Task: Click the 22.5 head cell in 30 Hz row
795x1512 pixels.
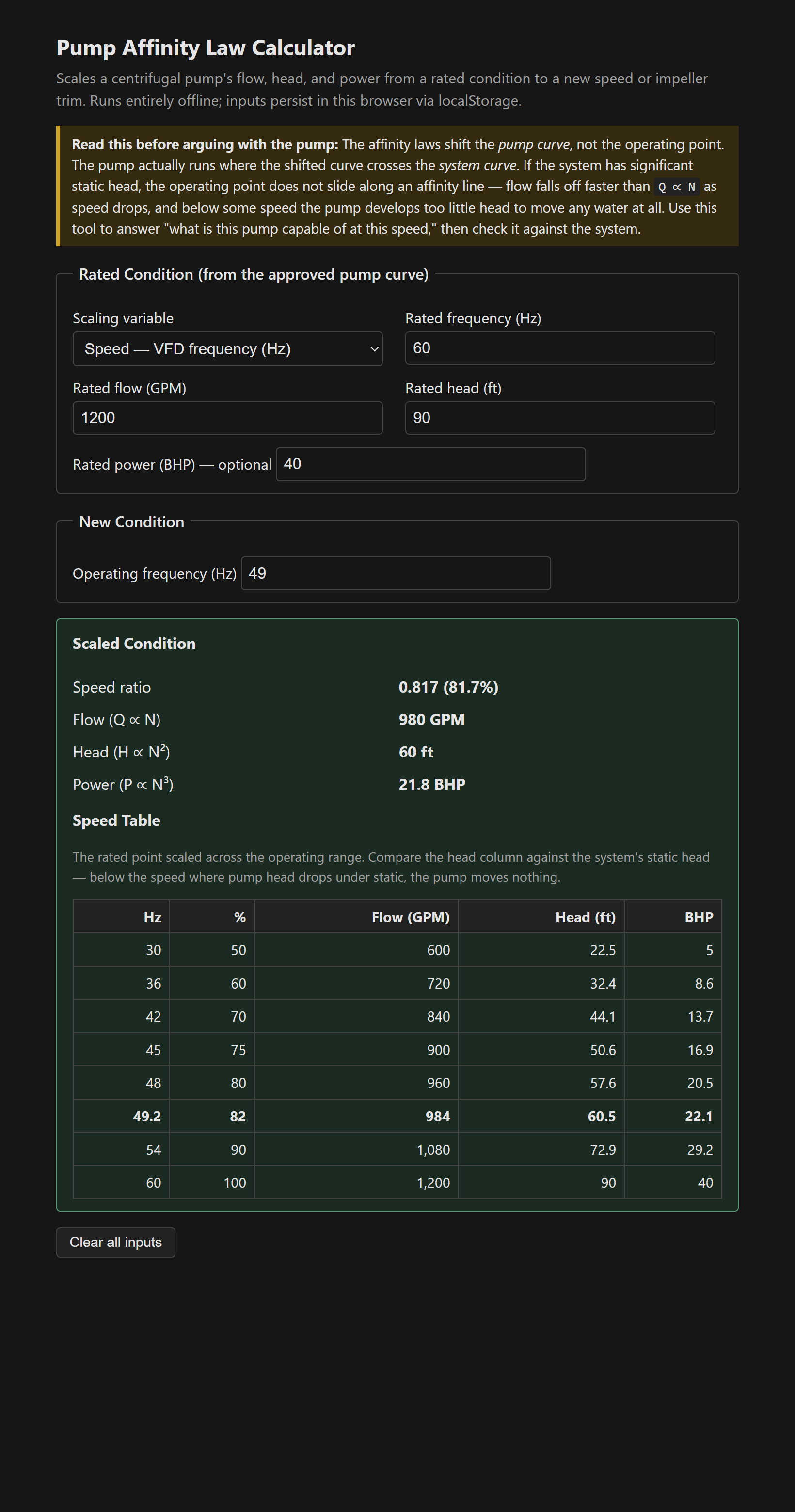Action: point(541,950)
